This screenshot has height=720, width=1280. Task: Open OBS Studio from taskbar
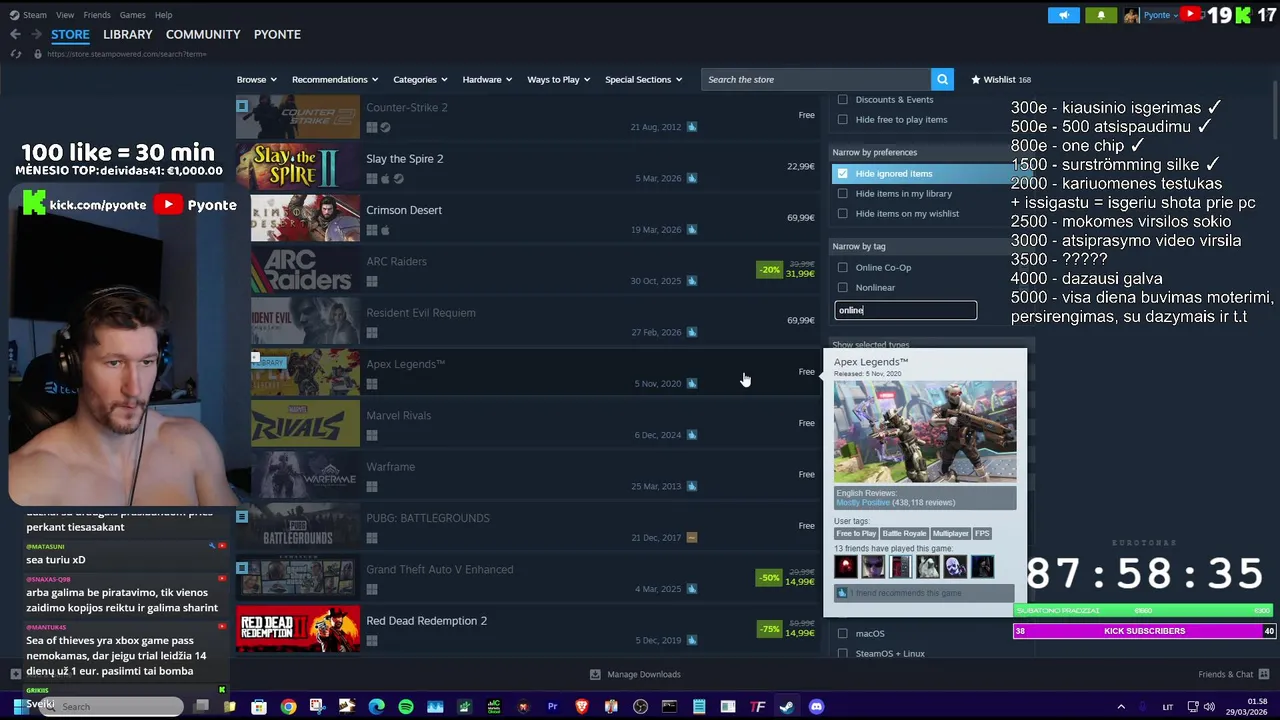click(640, 707)
